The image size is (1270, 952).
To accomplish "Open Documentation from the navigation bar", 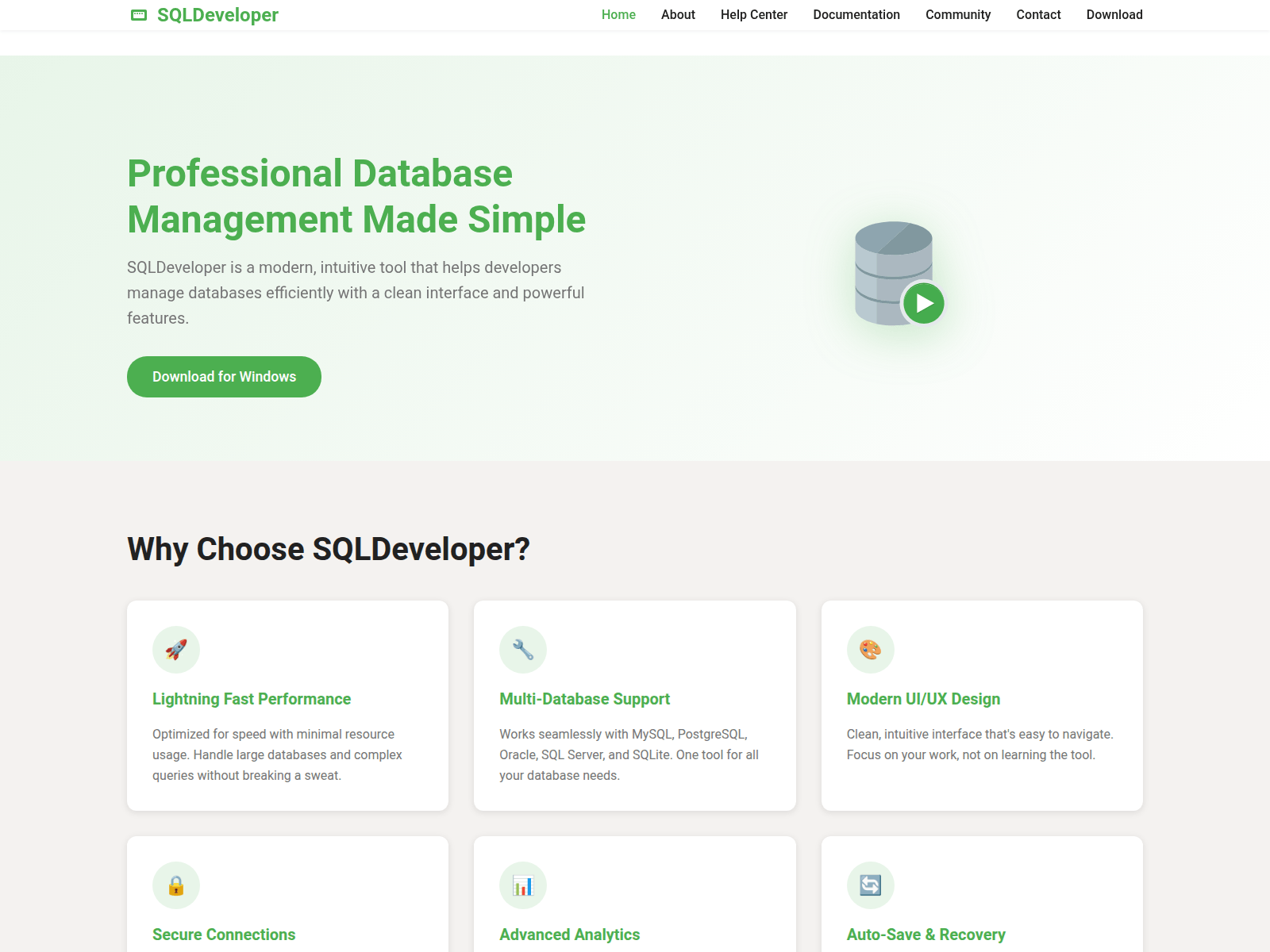I will (856, 15).
